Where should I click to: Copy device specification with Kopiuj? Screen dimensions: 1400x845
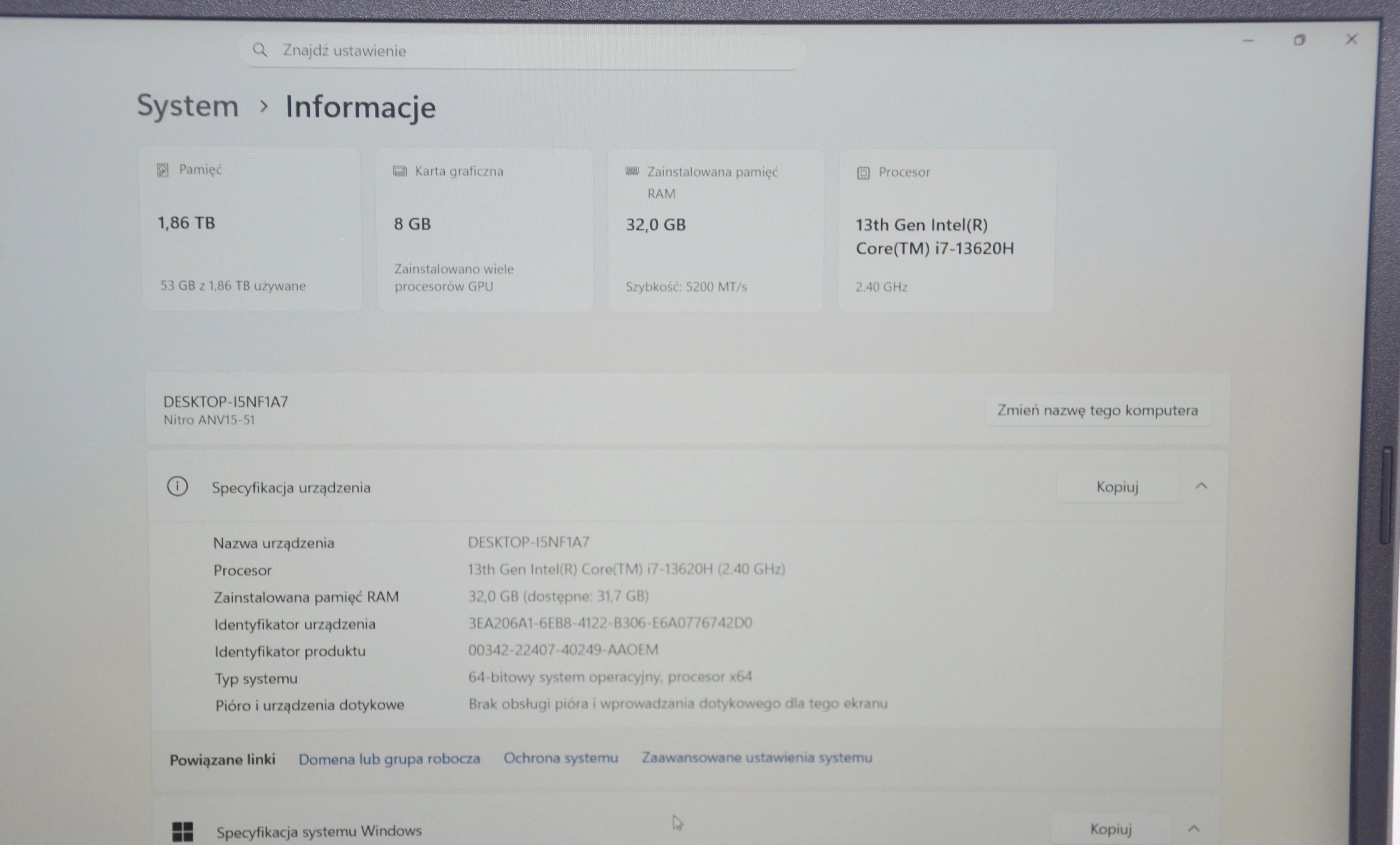[x=1117, y=487]
